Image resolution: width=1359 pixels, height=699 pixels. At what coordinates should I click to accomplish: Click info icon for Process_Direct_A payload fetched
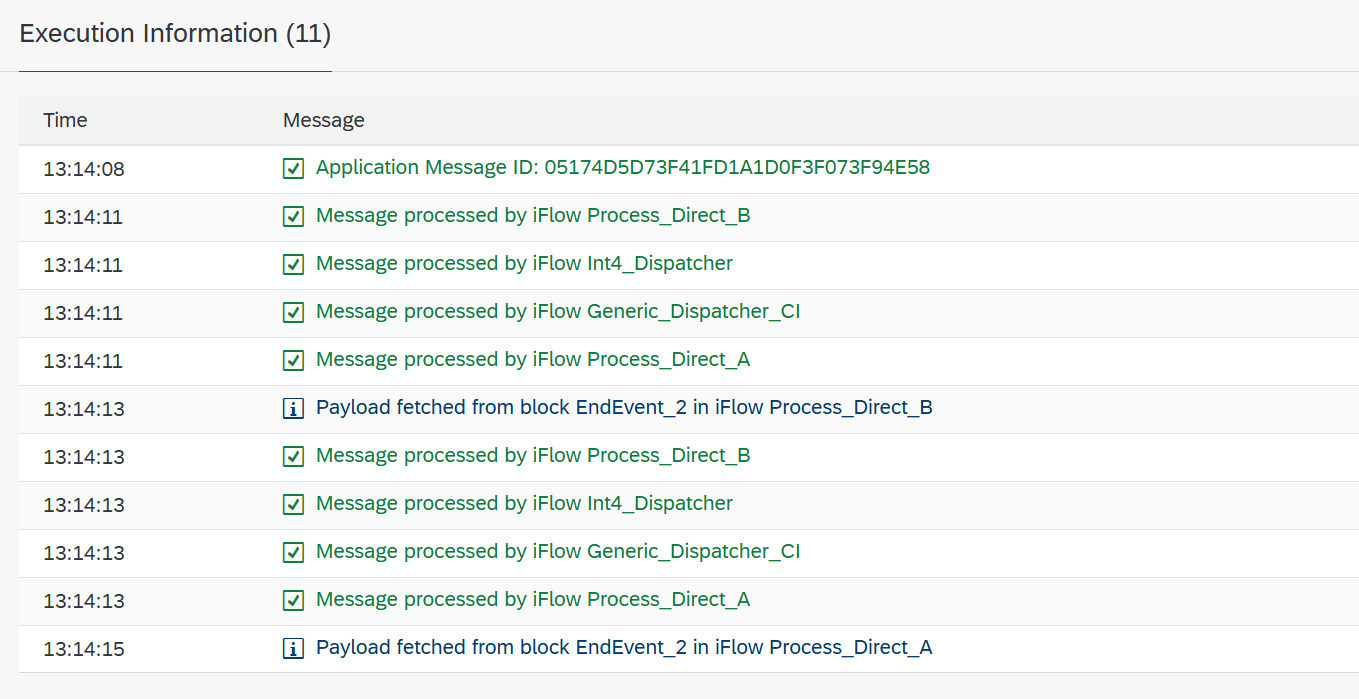[293, 649]
